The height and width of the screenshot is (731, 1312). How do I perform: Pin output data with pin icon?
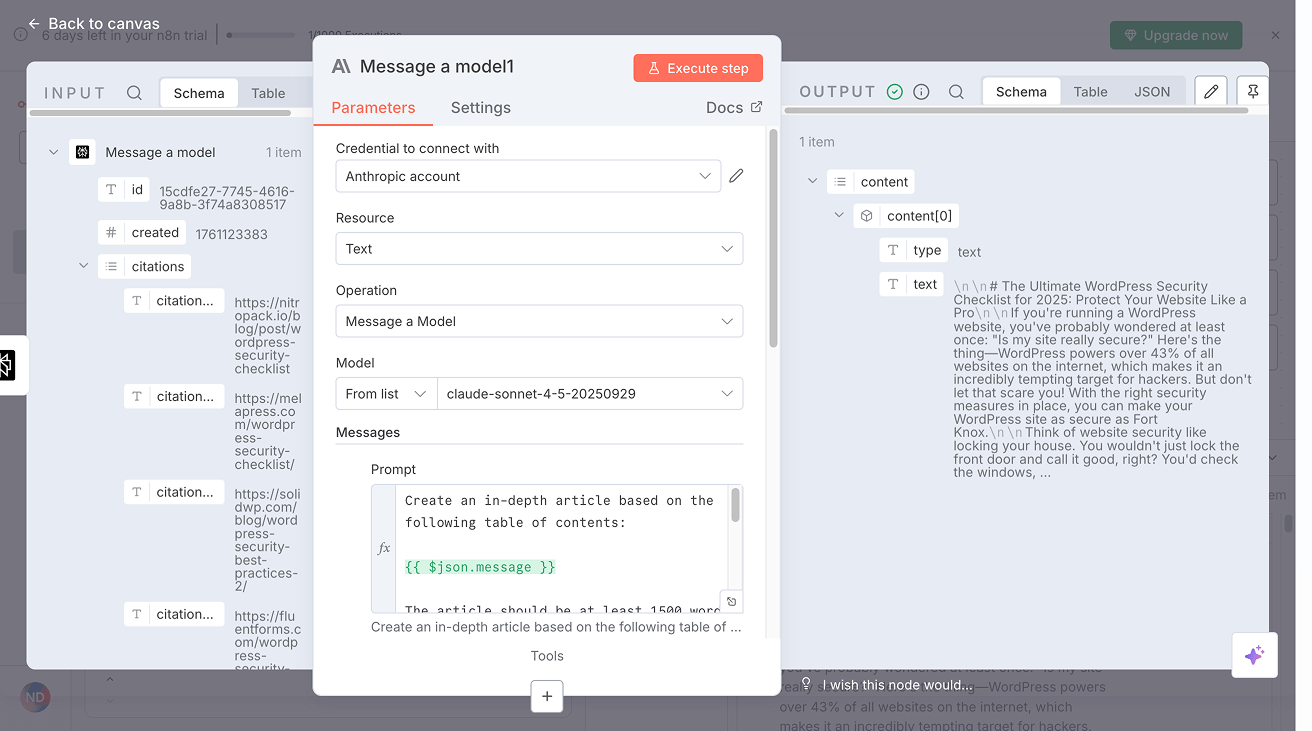tap(1252, 91)
